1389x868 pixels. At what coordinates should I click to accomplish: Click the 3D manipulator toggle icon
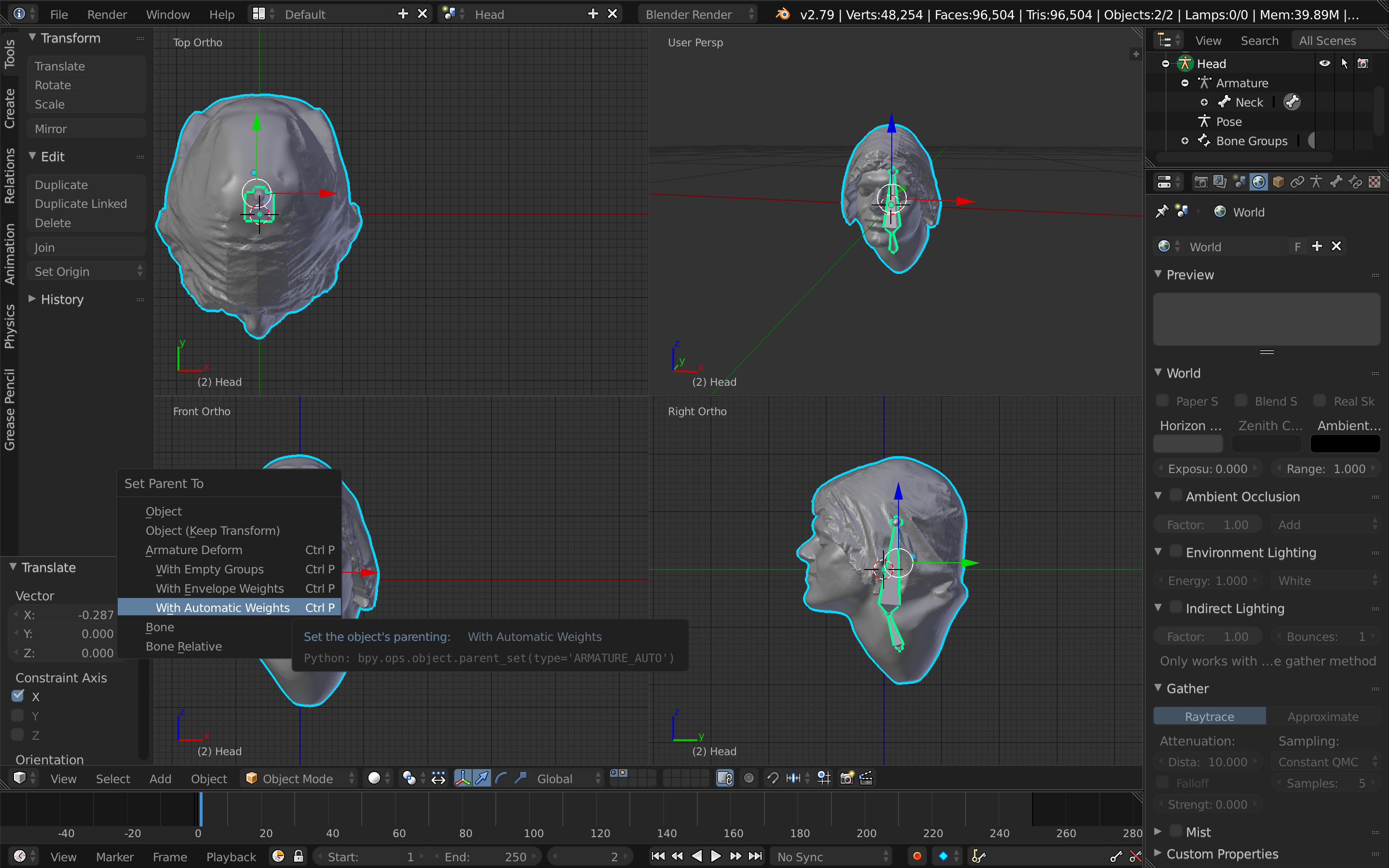point(463,778)
